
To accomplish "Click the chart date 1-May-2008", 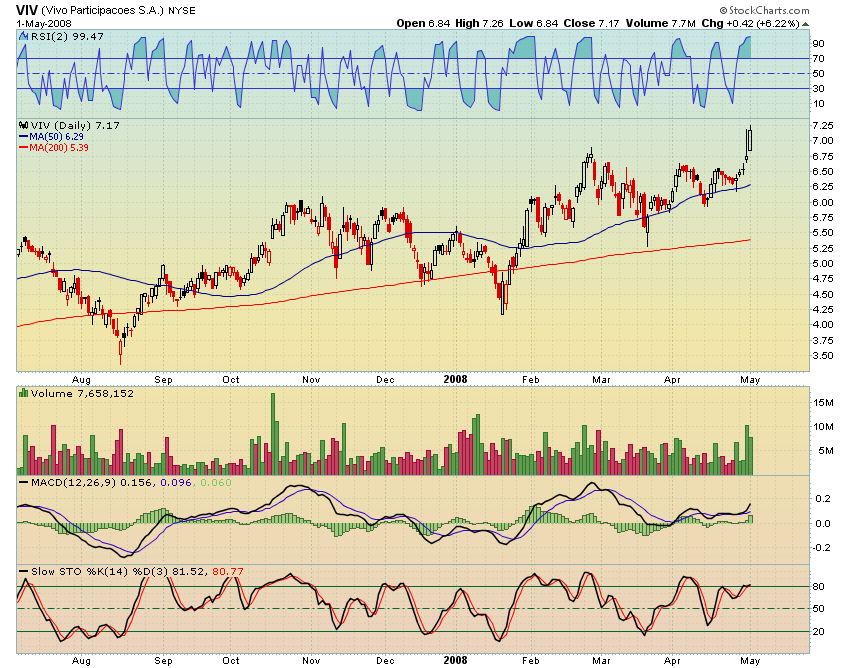I will (x=44, y=24).
